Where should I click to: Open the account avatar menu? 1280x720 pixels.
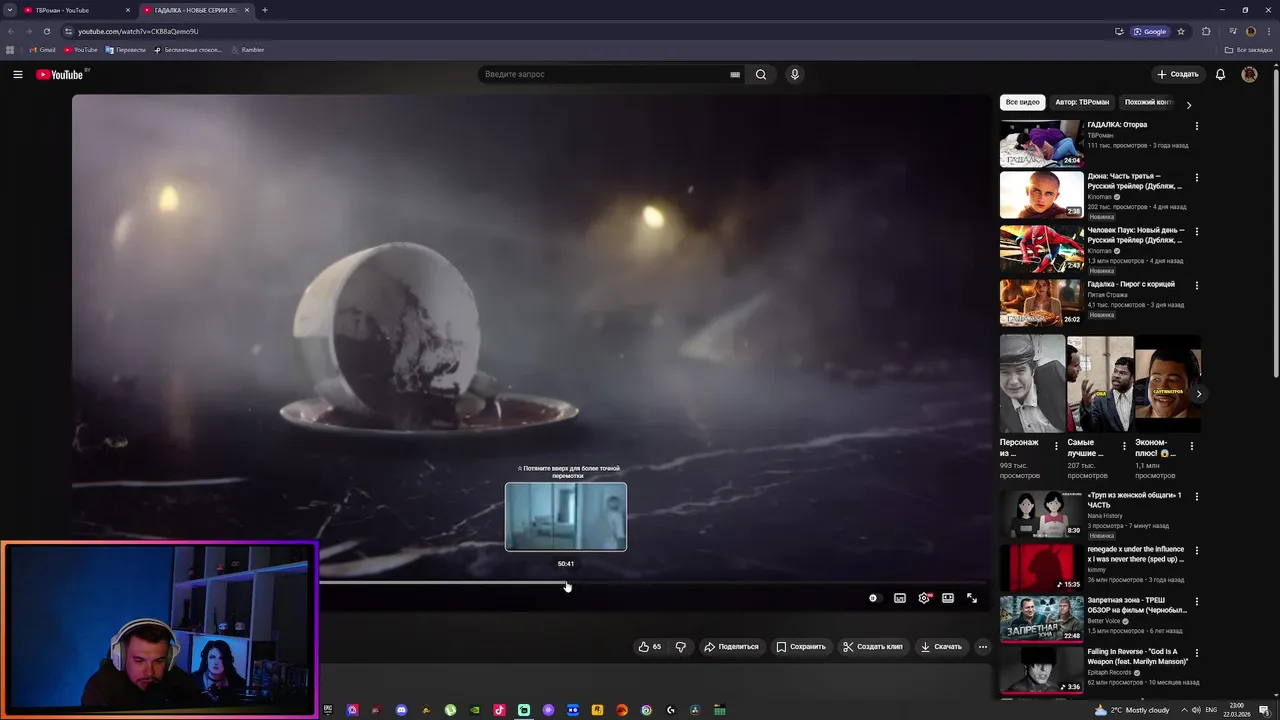(x=1249, y=74)
